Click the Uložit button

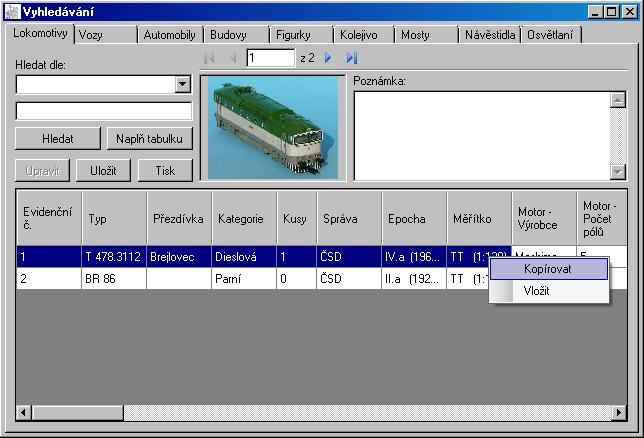[x=103, y=171]
